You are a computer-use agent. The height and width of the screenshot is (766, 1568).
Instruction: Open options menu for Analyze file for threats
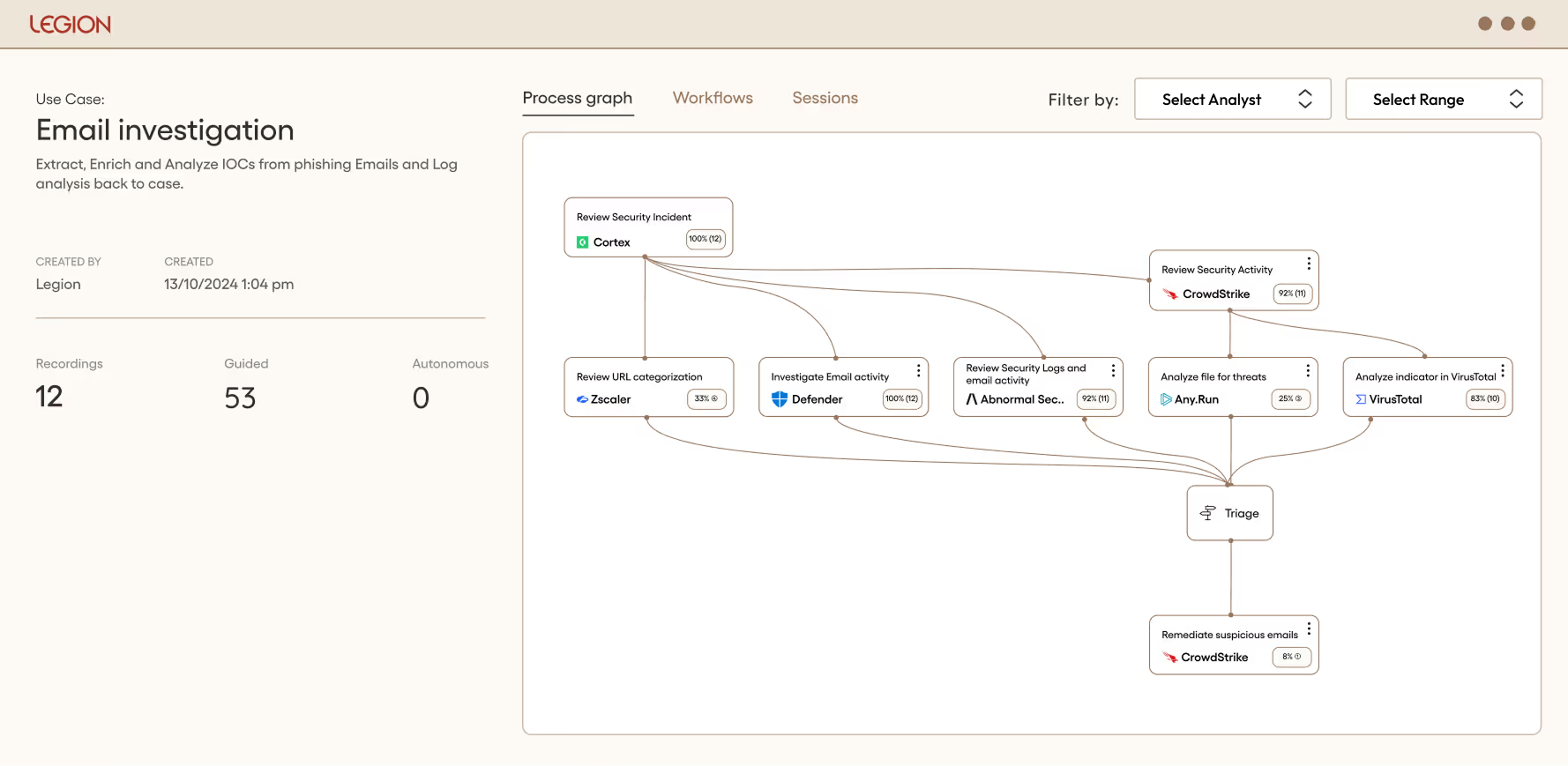1308,371
